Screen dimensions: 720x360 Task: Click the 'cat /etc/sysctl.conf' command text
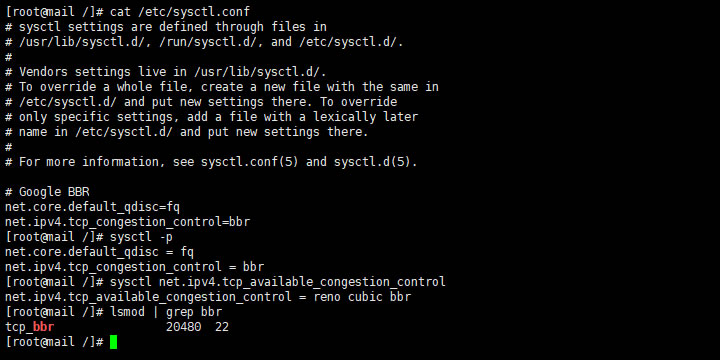click(180, 12)
